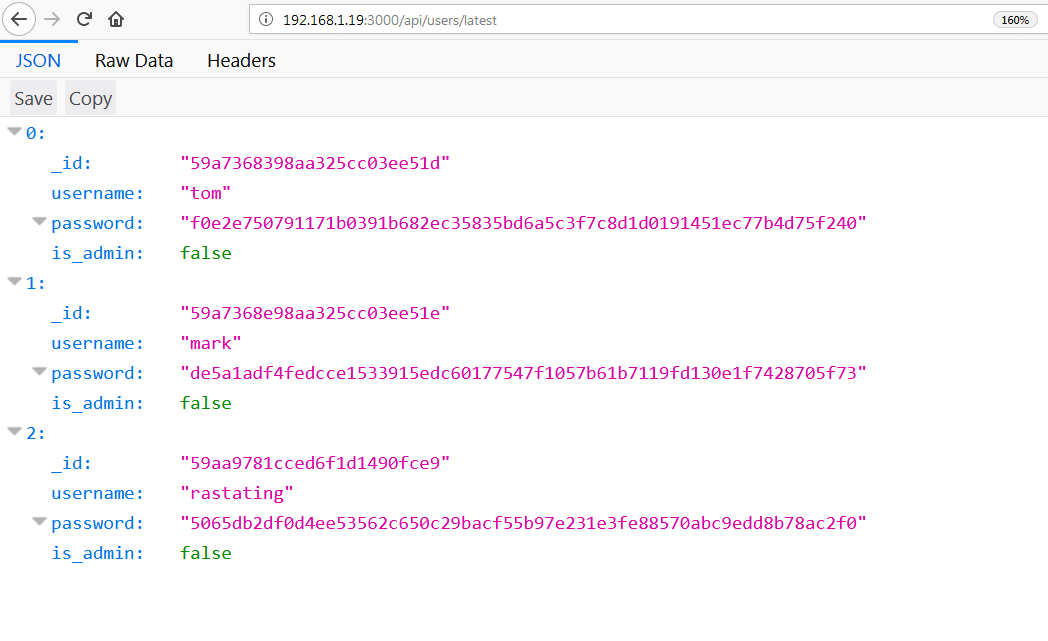Collapse rastating's password value twisty
The height and width of the screenshot is (641, 1048).
pyautogui.click(x=39, y=522)
